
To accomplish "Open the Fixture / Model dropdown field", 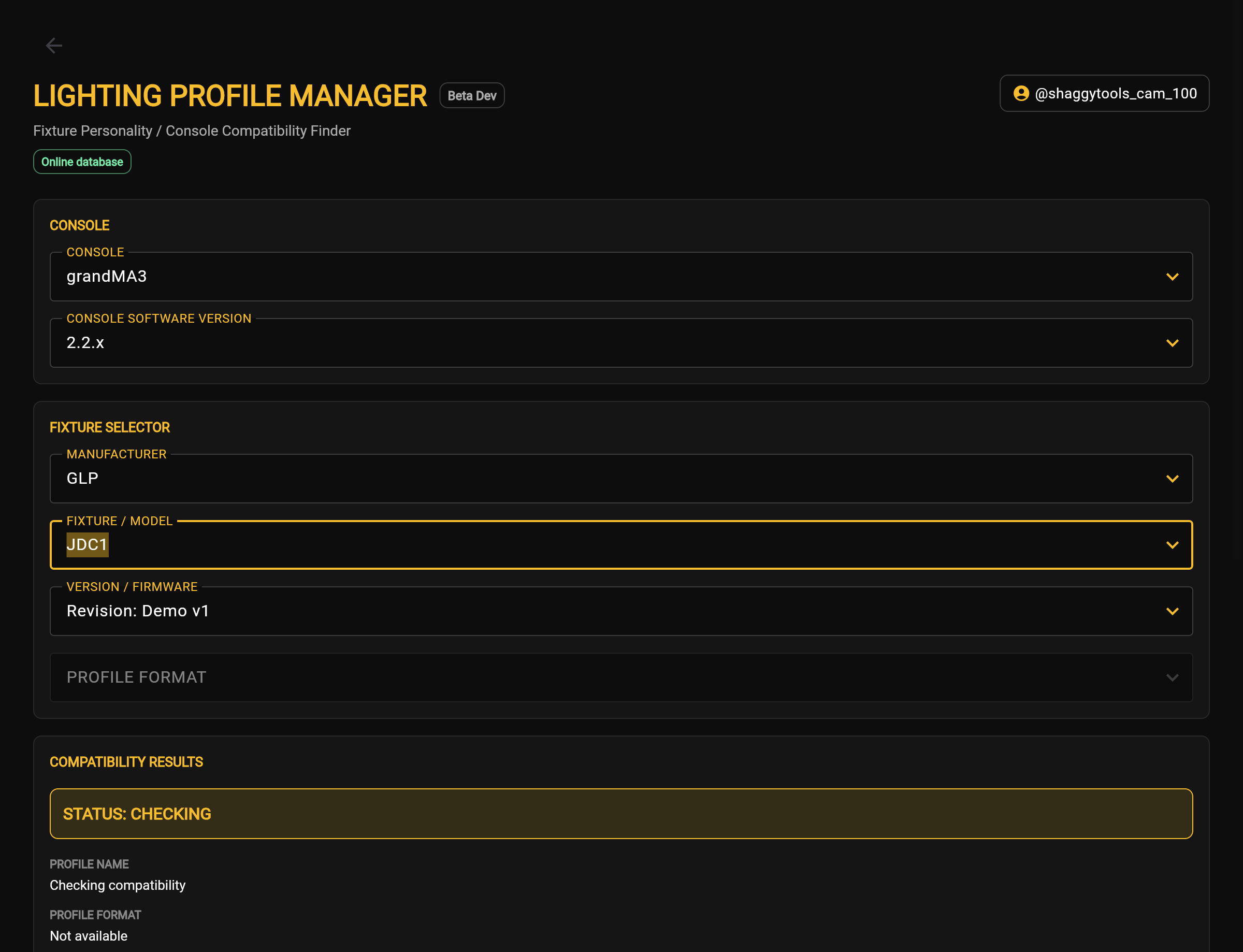I will (621, 545).
